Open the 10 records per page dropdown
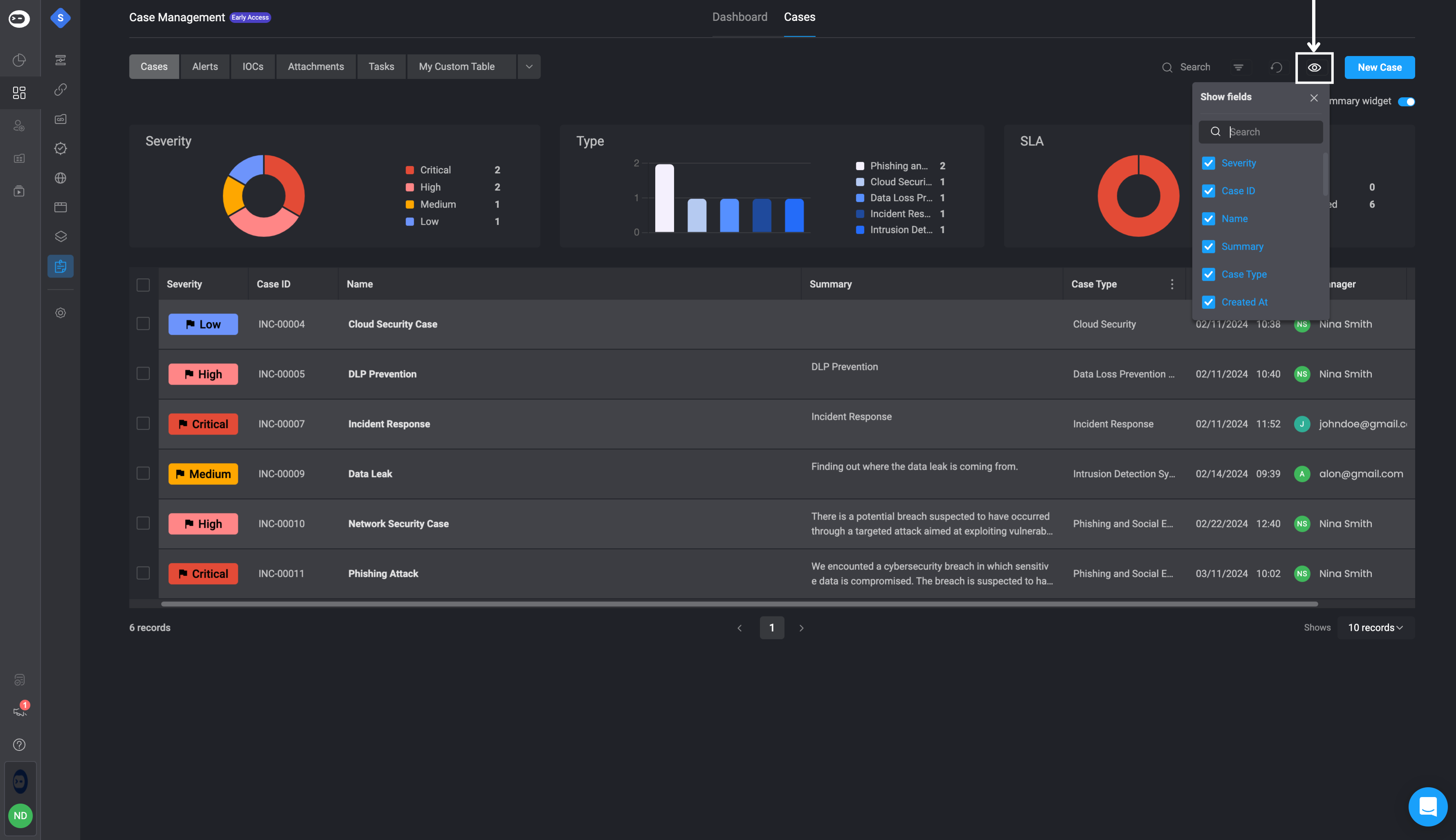This screenshot has width=1456, height=840. tap(1375, 628)
